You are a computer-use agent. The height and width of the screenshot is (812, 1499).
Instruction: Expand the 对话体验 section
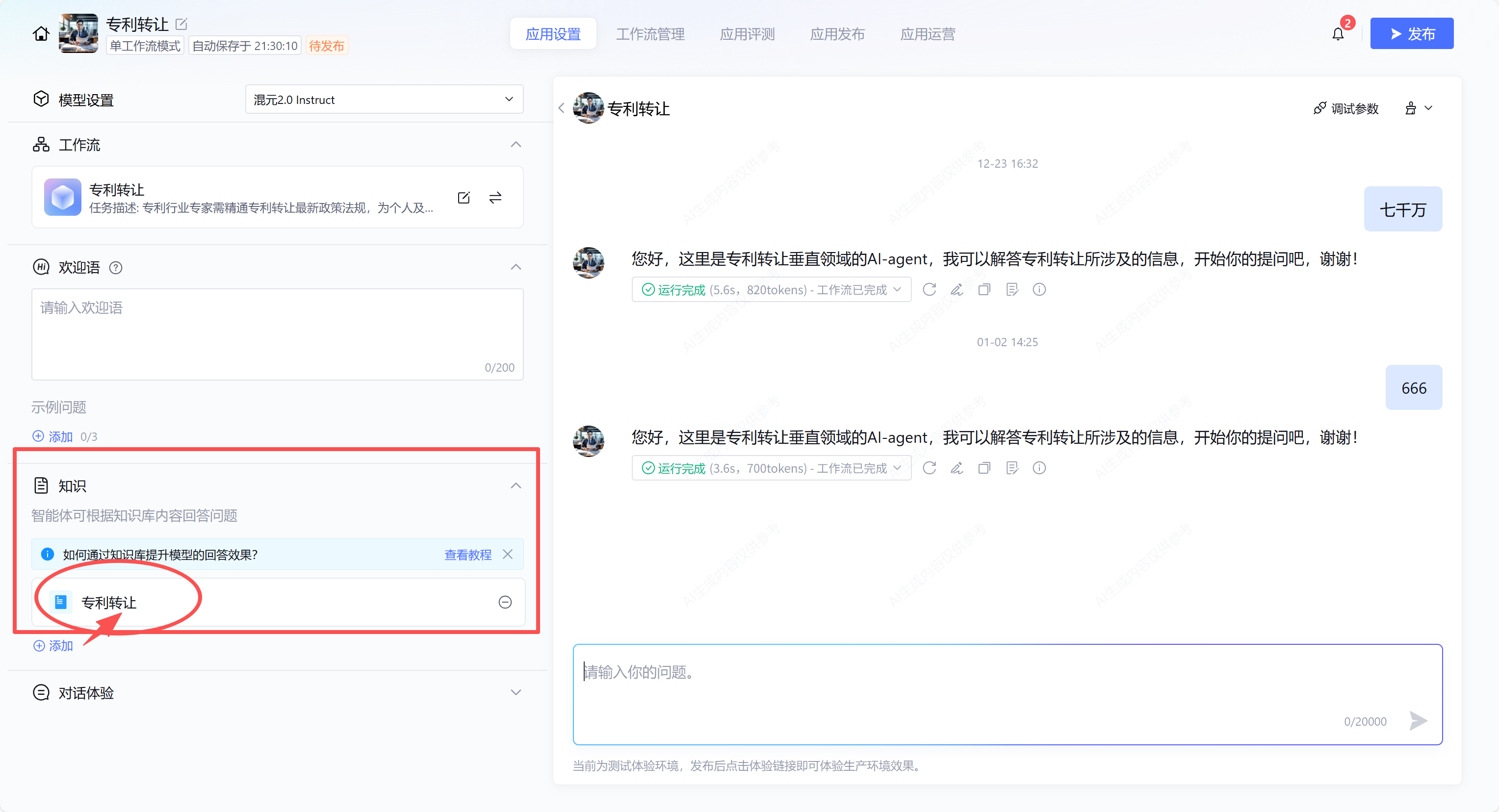pos(516,693)
